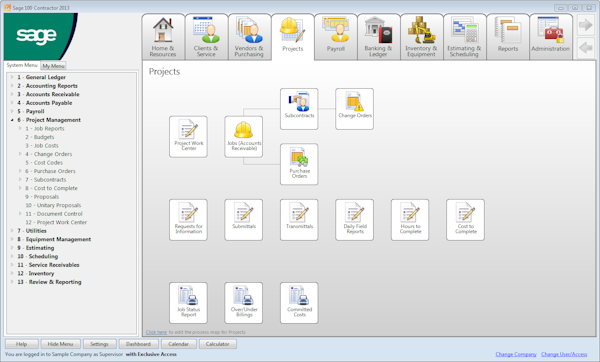The height and width of the screenshot is (362, 600).
Task: Select 10 - Unitary Proposals tree item
Action: point(53,205)
